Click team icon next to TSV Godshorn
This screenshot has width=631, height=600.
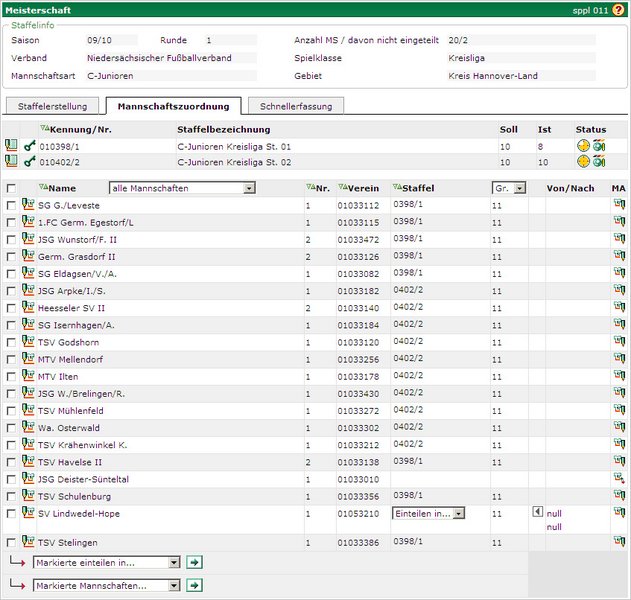click(28, 342)
